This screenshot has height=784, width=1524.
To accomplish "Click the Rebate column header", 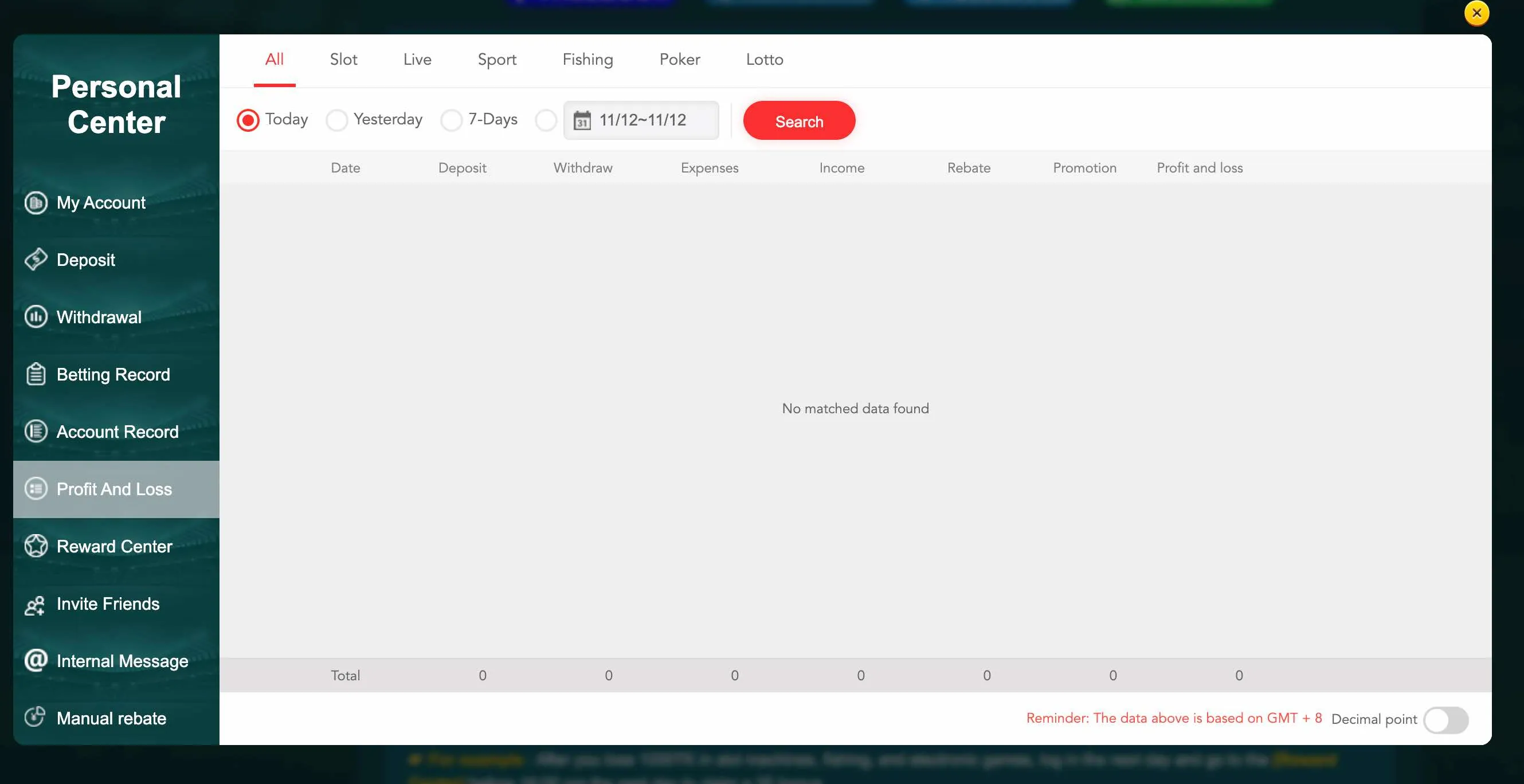I will [969, 167].
